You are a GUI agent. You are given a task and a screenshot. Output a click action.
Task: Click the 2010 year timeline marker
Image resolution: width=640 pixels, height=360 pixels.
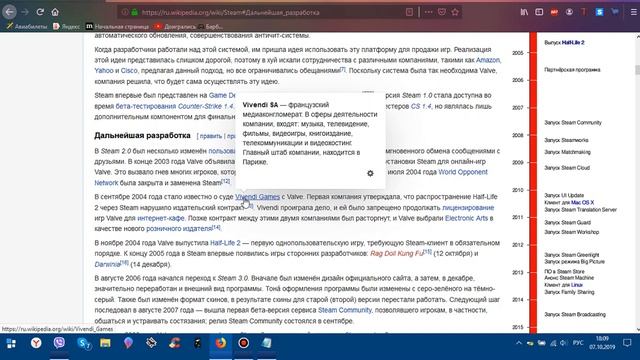tap(518, 190)
